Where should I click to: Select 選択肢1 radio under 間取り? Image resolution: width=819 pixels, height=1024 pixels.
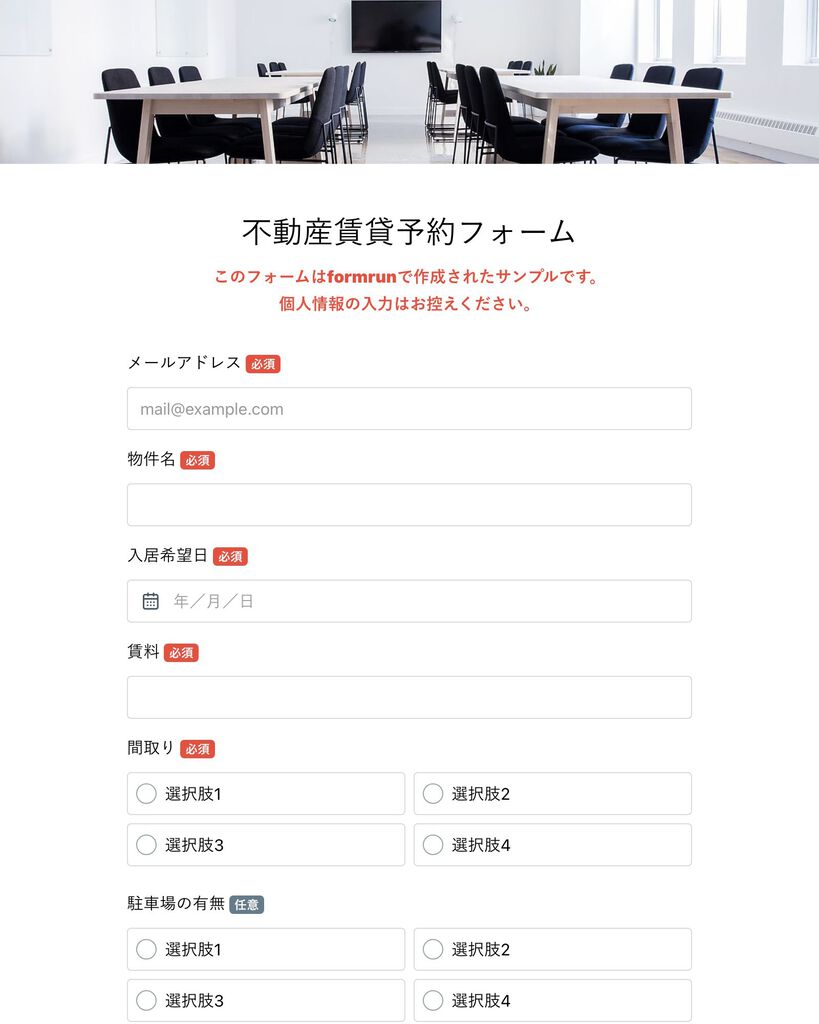[x=266, y=793]
